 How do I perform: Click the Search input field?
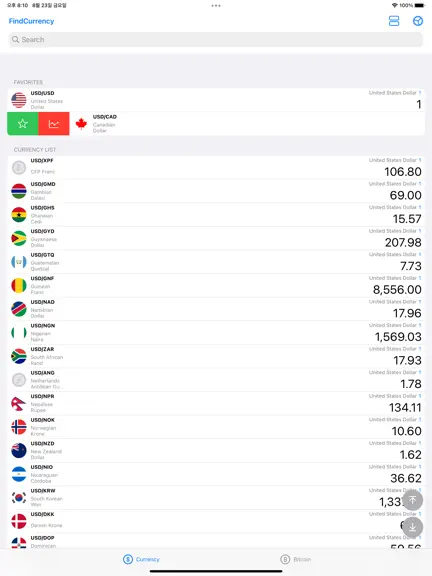[x=216, y=39]
